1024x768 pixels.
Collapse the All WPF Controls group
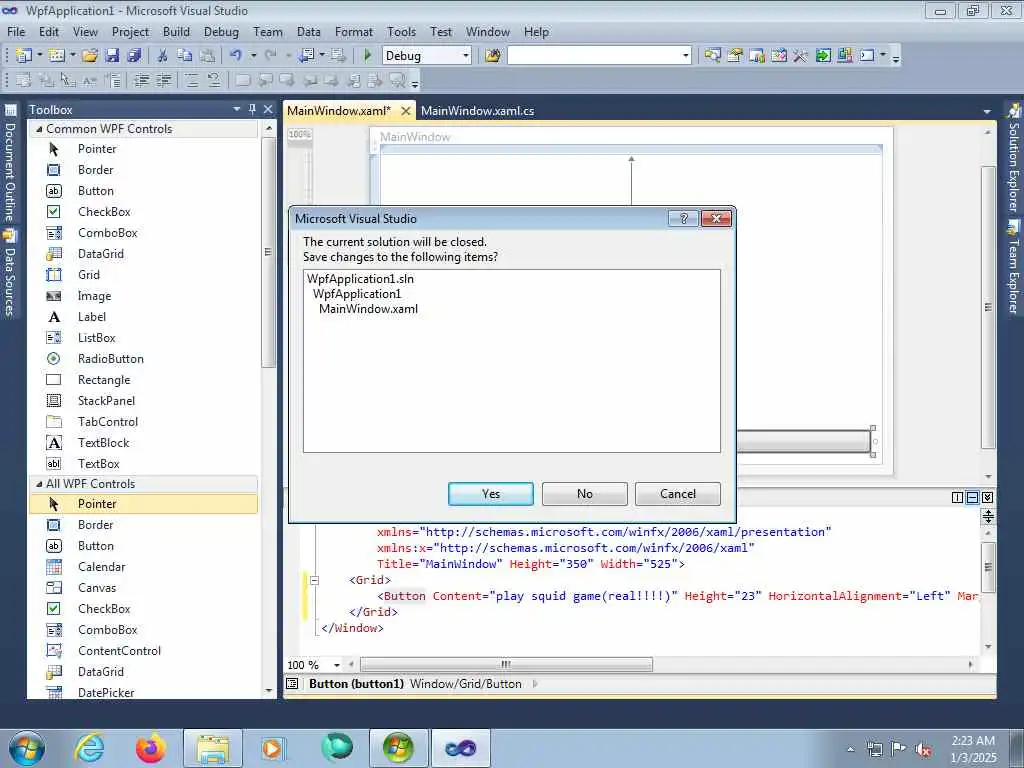click(x=39, y=484)
